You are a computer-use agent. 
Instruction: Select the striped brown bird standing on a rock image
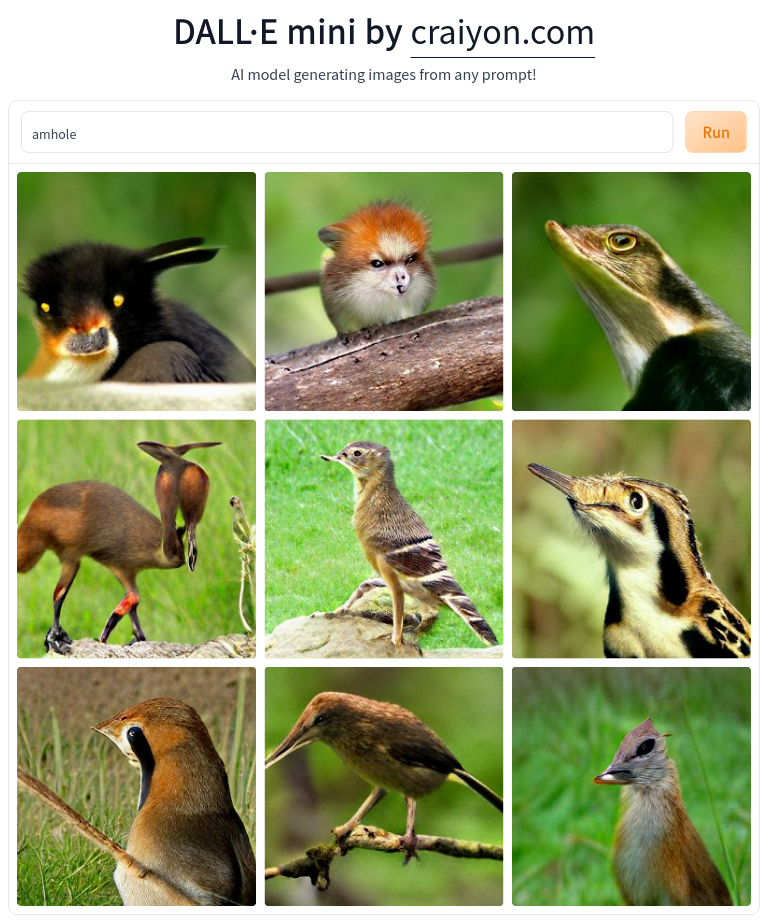coord(384,539)
